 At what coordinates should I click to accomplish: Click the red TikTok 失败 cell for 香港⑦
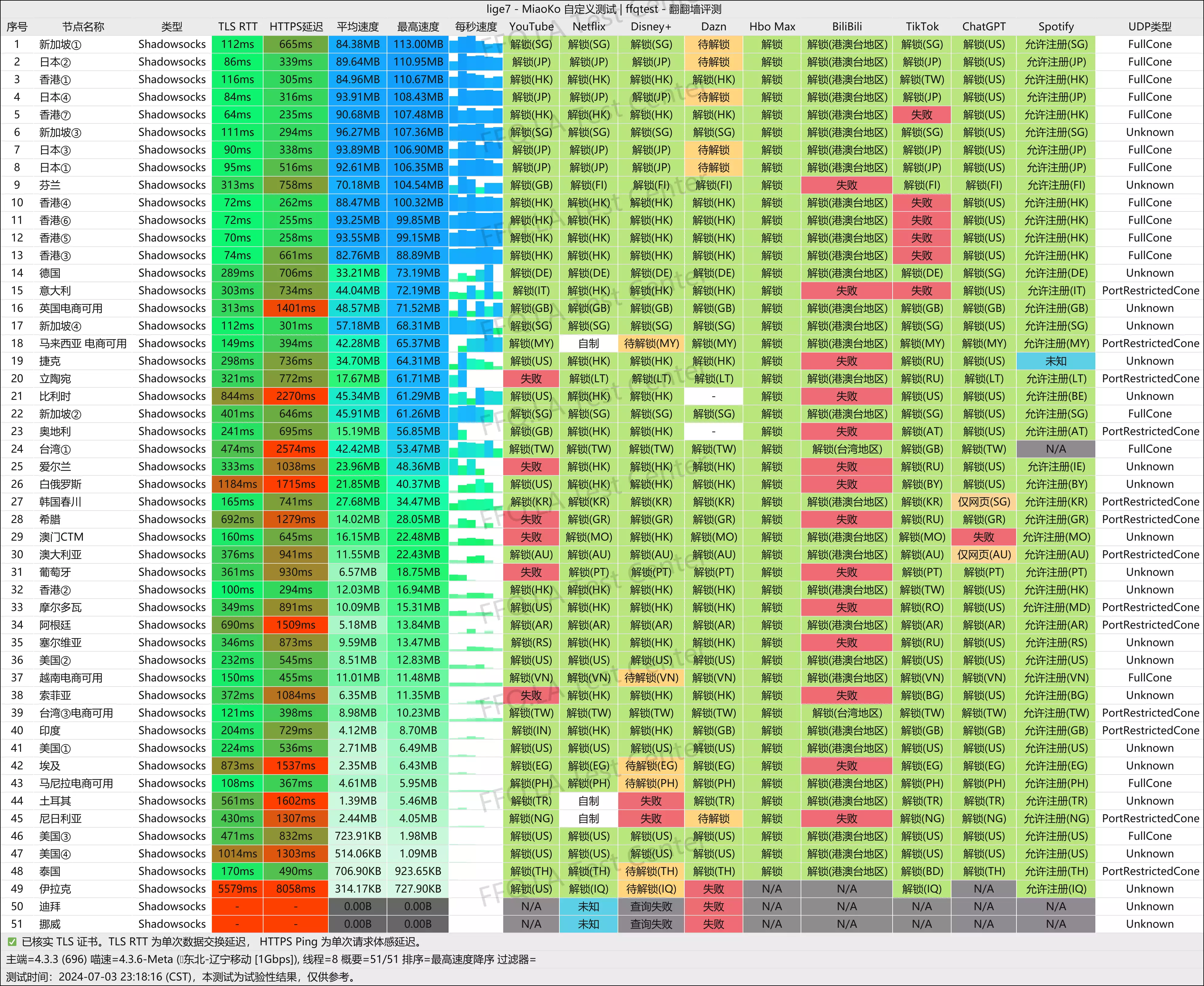922,115
